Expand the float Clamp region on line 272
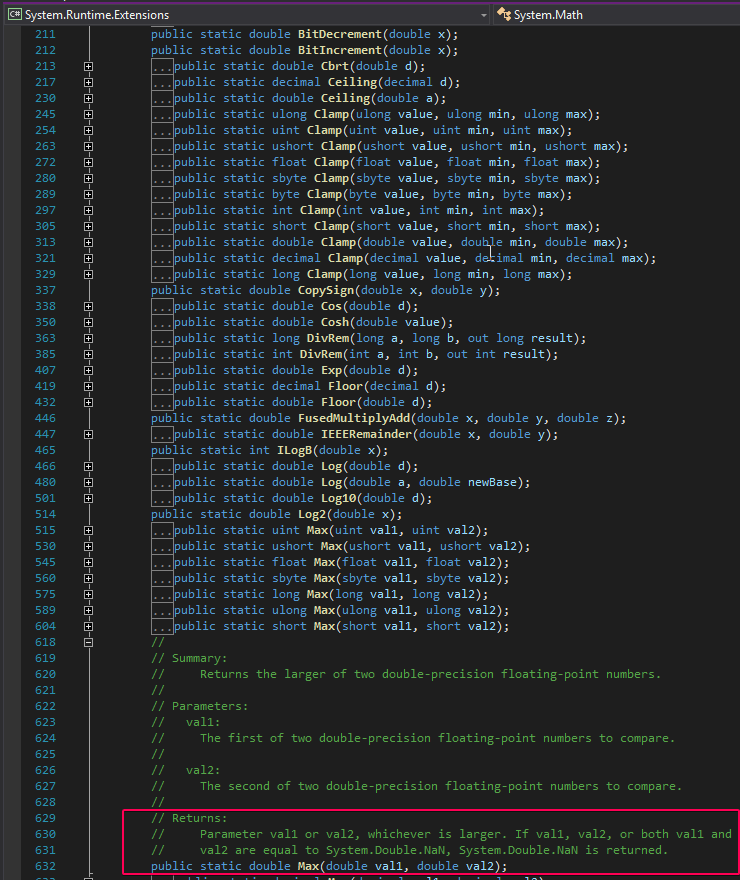 (x=88, y=162)
